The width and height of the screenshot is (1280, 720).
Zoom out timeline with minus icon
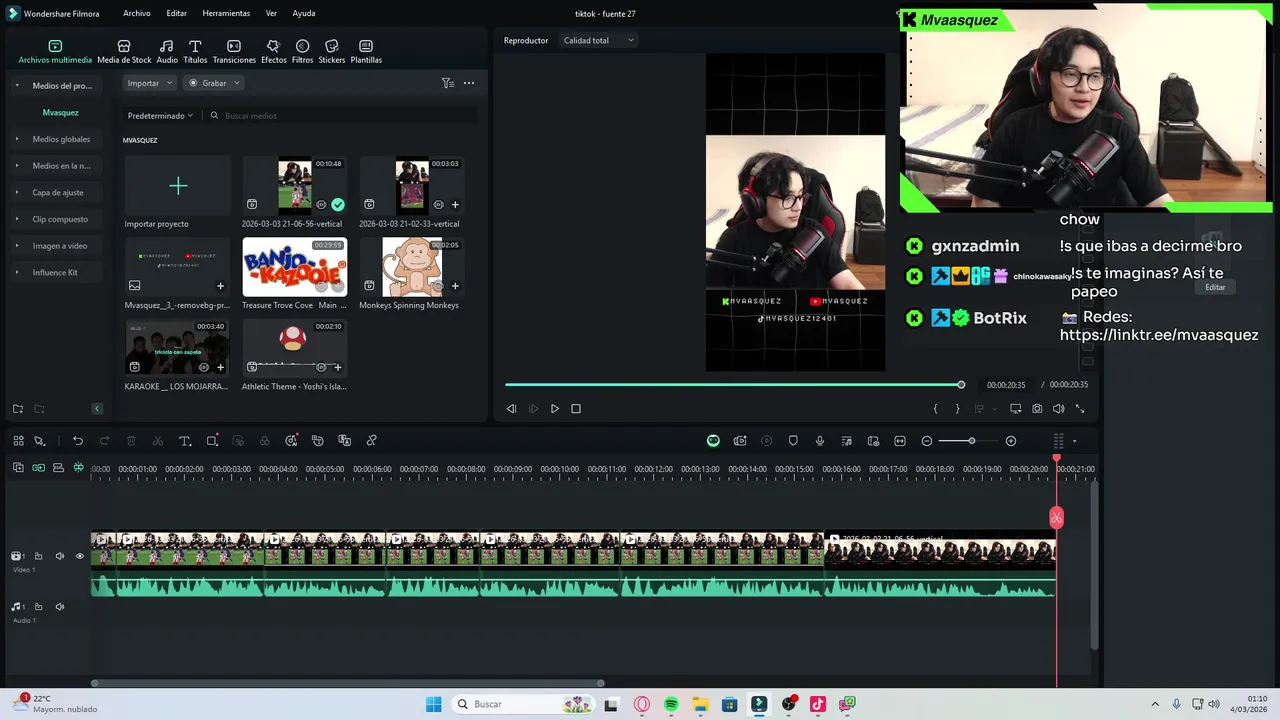pos(927,441)
